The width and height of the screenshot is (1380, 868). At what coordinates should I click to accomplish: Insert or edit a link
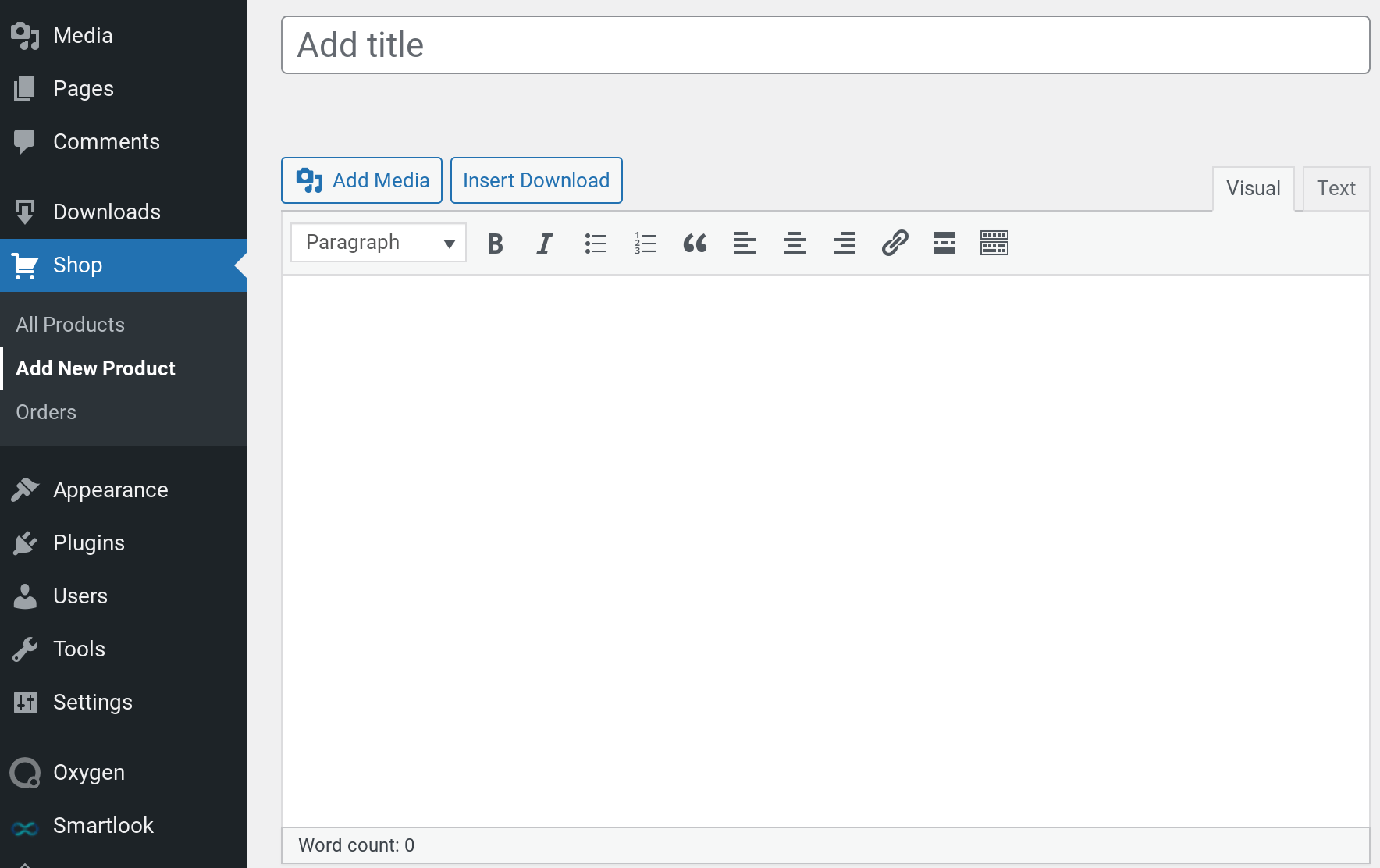(x=895, y=244)
